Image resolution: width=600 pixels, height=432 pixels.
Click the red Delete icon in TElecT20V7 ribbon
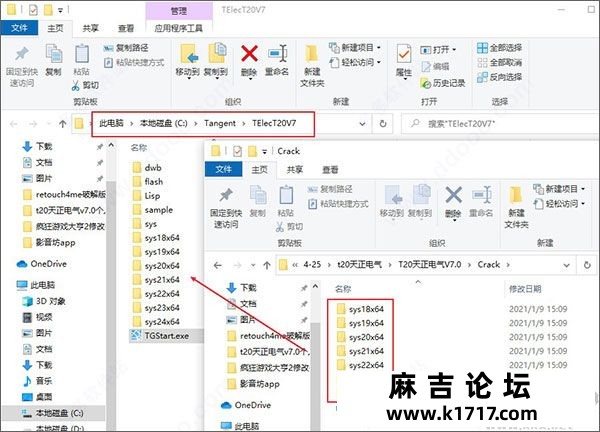249,54
